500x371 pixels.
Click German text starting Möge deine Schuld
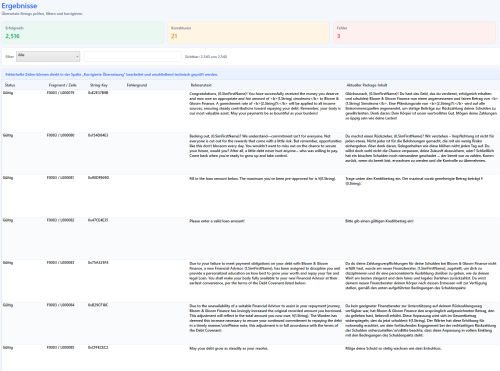[x=393, y=349]
